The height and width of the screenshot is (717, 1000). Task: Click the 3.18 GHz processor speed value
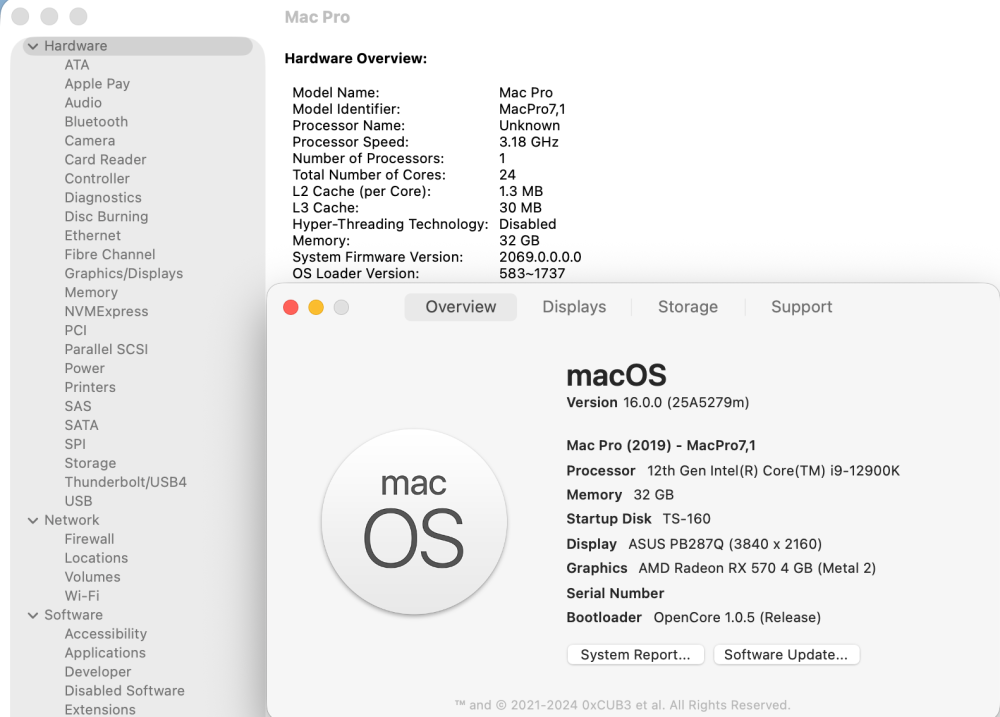coord(529,142)
